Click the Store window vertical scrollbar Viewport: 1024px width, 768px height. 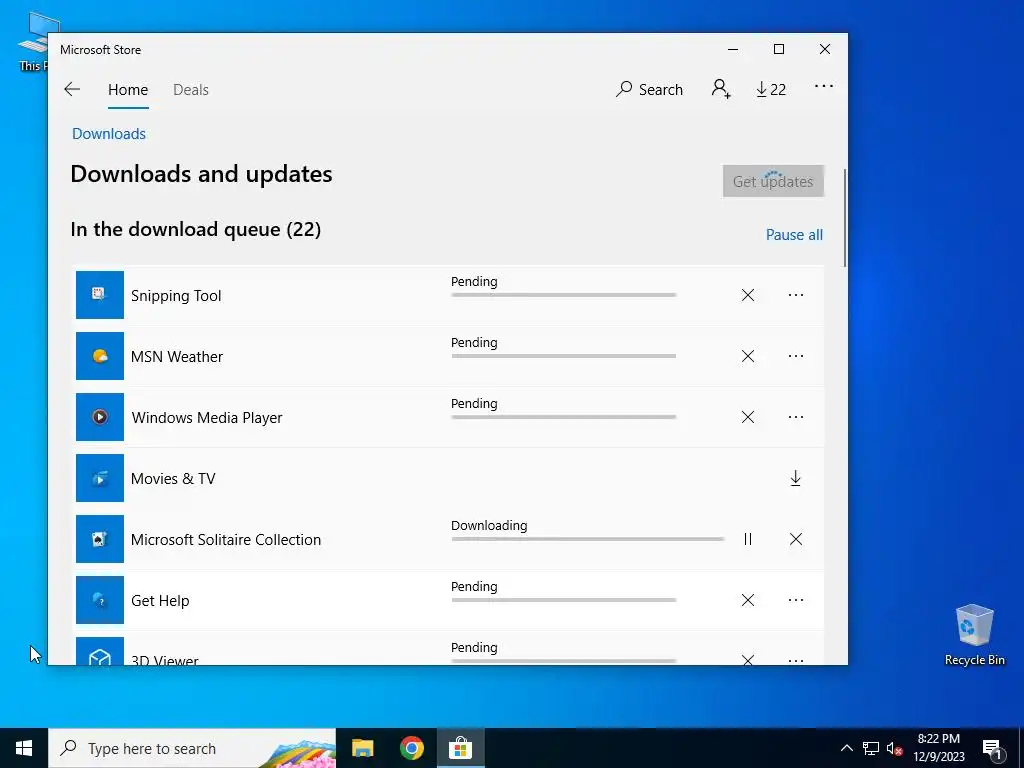845,218
